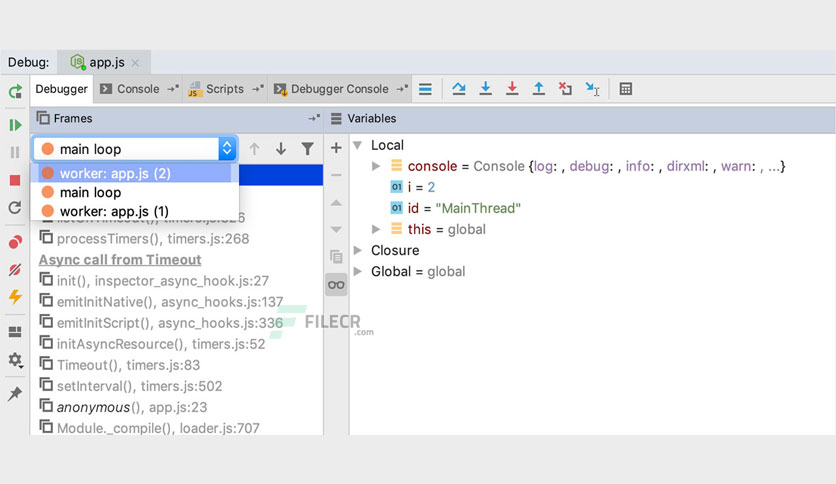
Task: Select variable id = "MainThread"
Action: (x=456, y=208)
